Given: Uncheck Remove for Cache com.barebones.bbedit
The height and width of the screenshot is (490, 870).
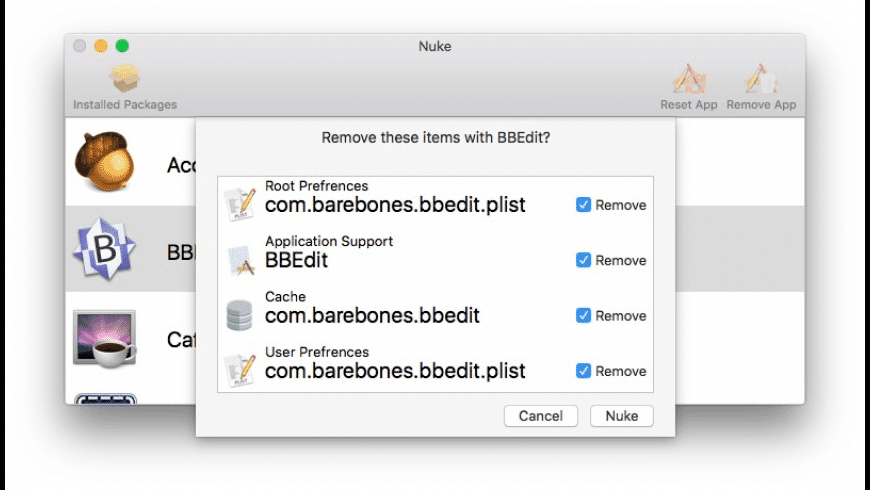Looking at the screenshot, I should 583,315.
